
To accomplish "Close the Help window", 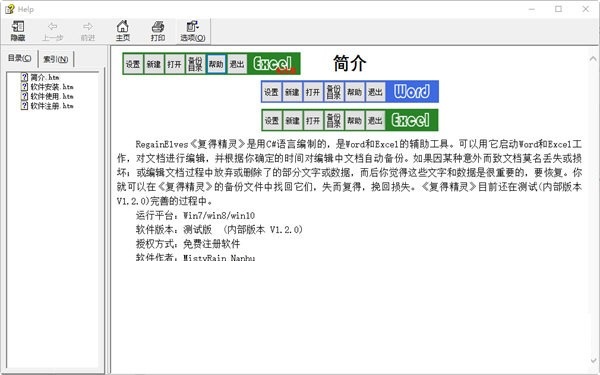I will coord(585,9).
